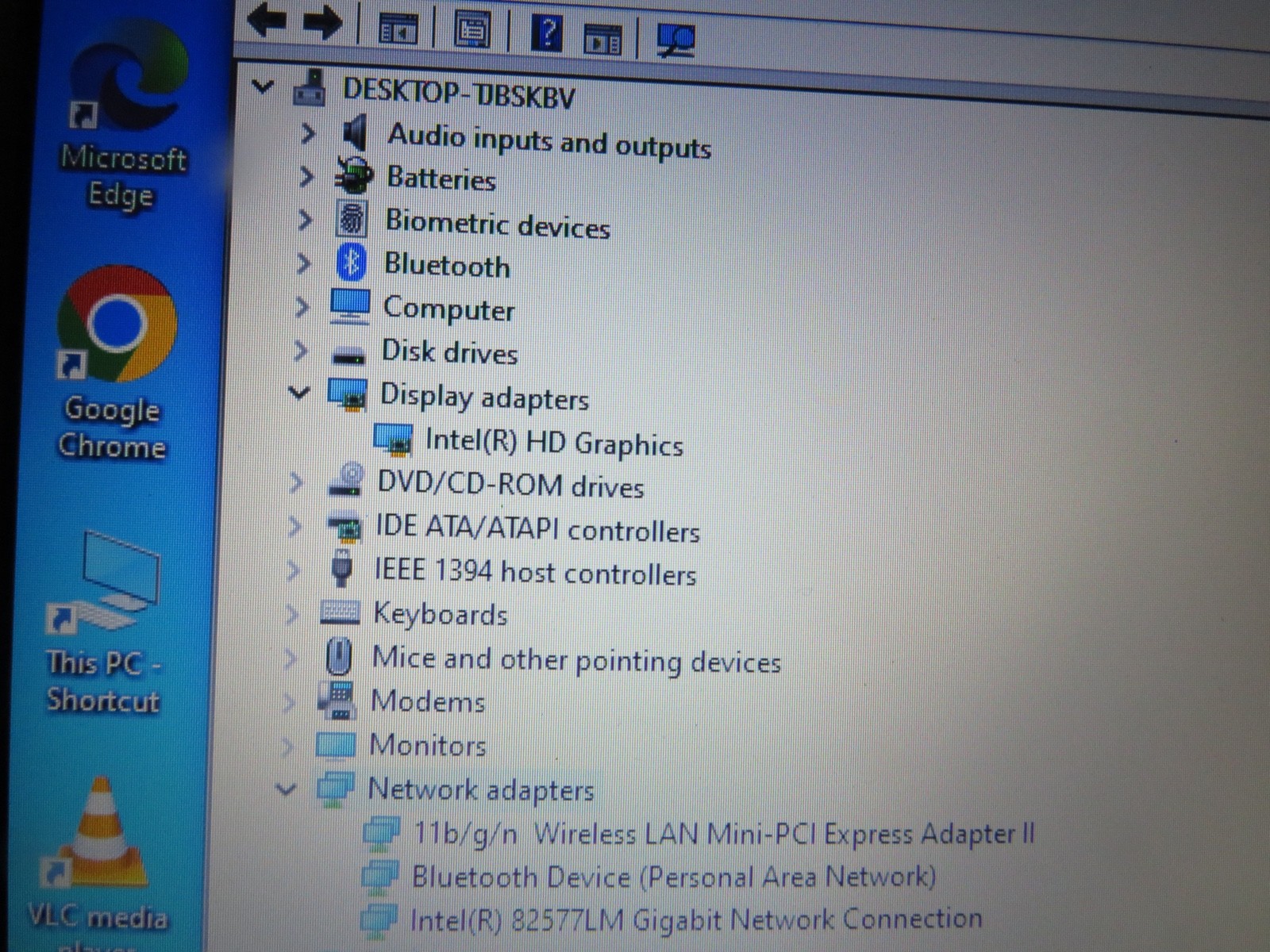Viewport: 1270px width, 952px height.
Task: Select the DESKTOP-TJBSKBV label
Action: tap(459, 93)
